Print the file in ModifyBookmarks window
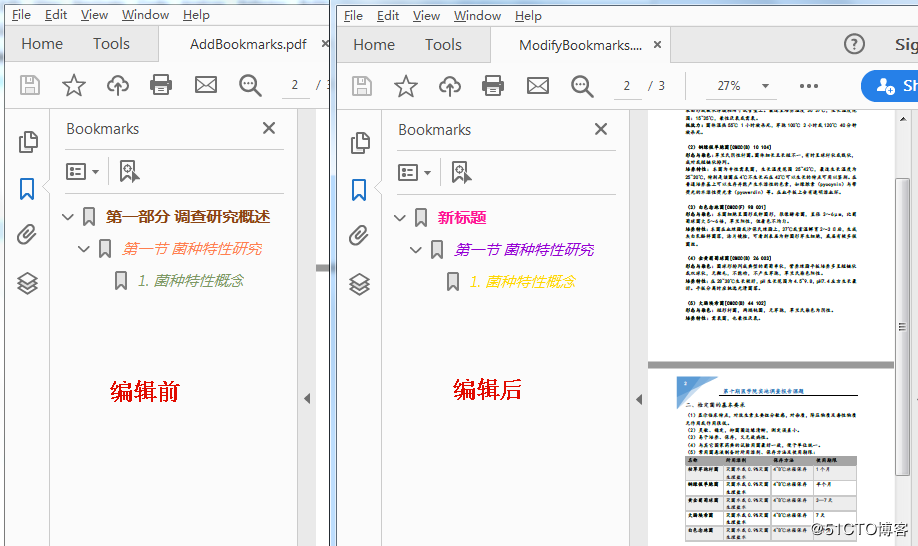918x546 pixels. (x=493, y=87)
